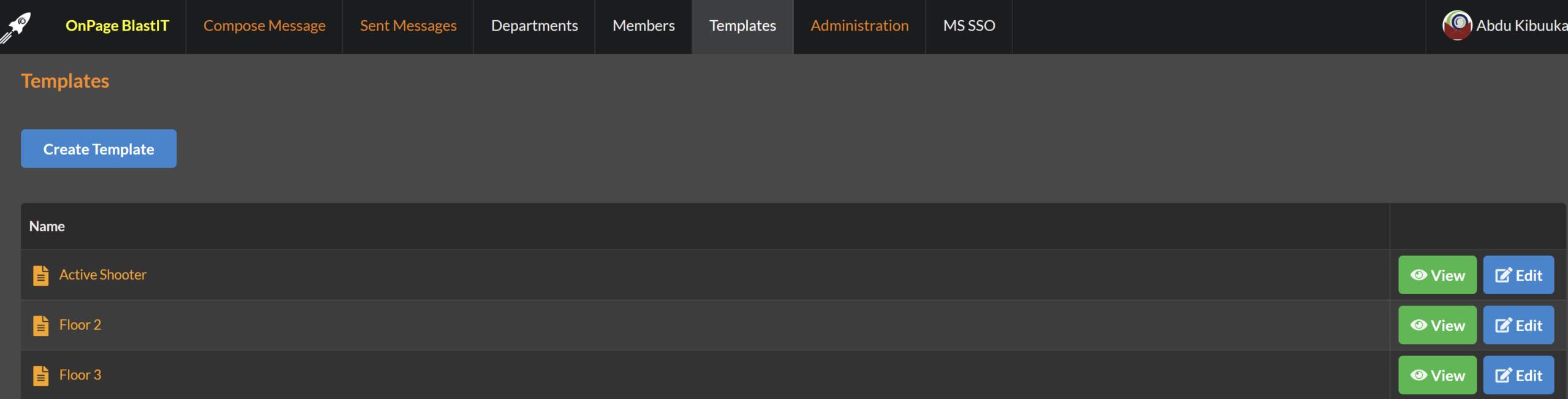Open the Administration menu
The height and width of the screenshot is (399, 1568).
[x=859, y=26]
